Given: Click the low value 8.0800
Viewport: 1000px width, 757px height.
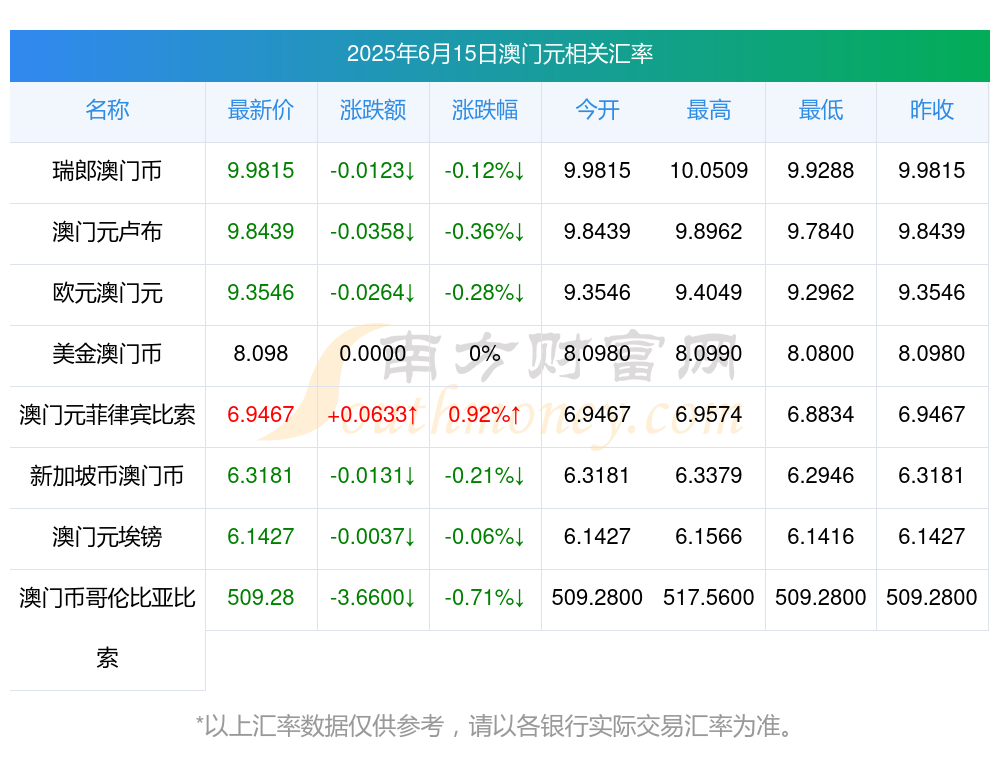Looking at the screenshot, I should [x=821, y=353].
